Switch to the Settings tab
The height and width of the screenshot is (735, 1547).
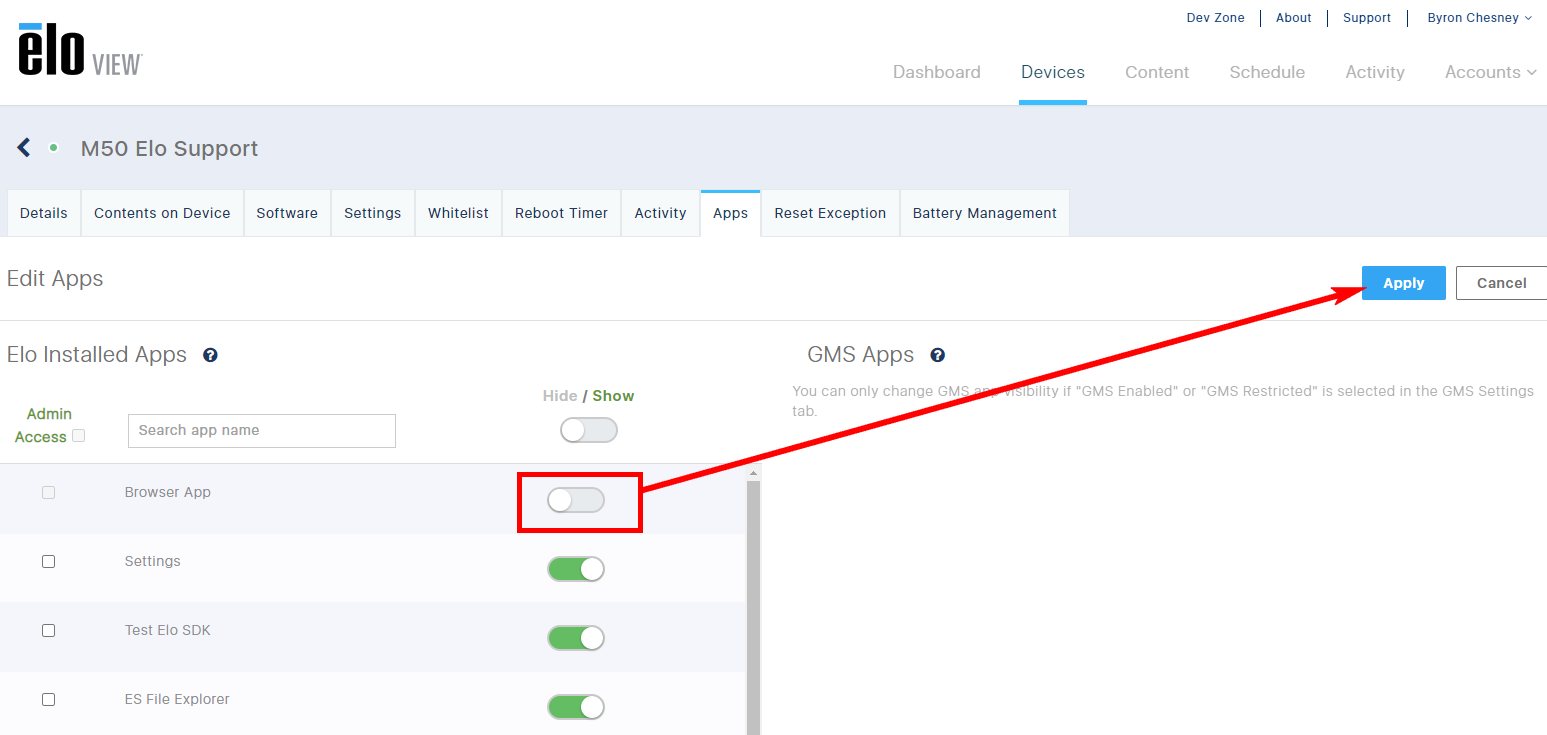(x=373, y=213)
